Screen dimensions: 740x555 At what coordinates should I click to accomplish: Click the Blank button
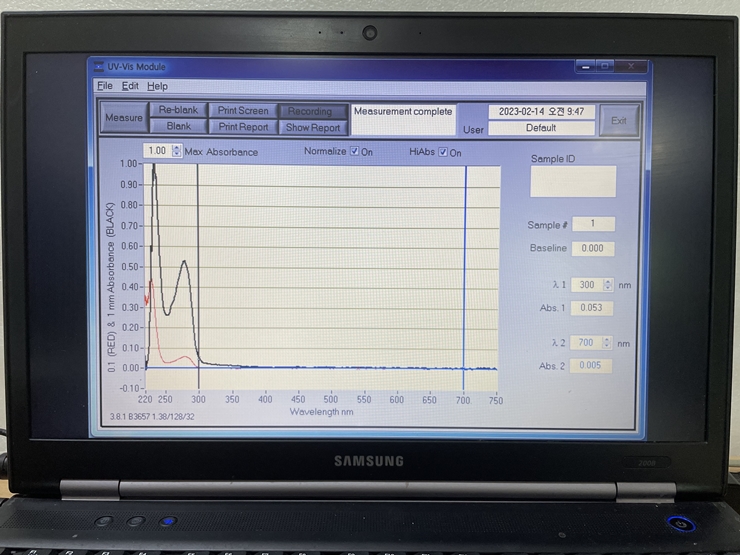[x=178, y=127]
